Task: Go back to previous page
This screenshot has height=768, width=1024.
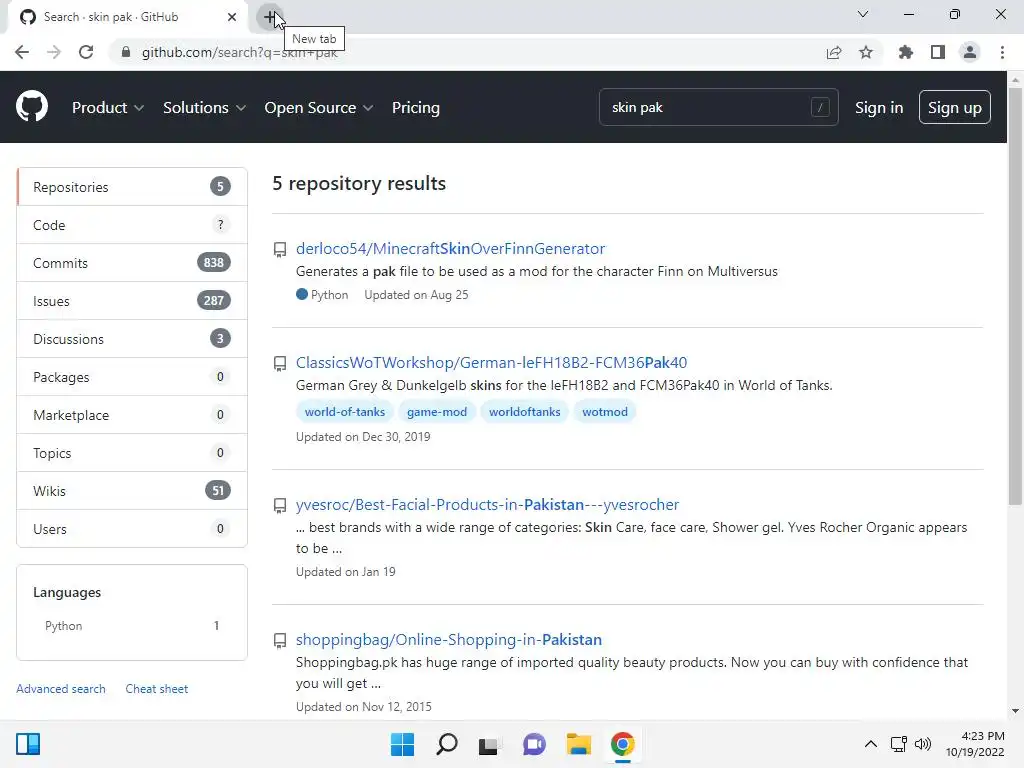Action: (x=22, y=52)
